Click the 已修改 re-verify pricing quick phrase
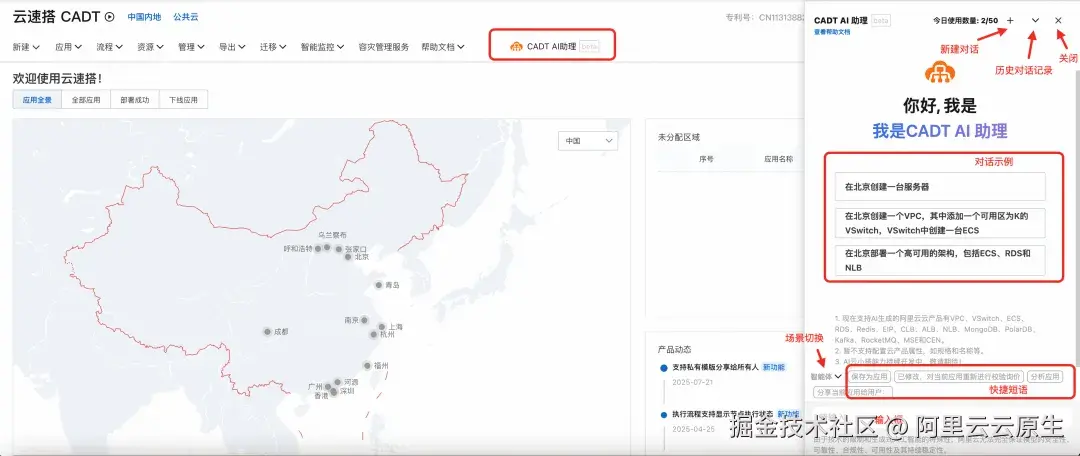The image size is (1080, 456). [958, 377]
